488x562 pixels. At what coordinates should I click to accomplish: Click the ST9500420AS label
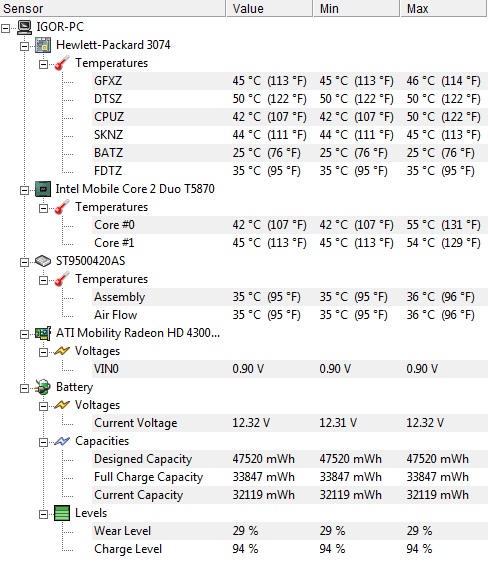91,261
